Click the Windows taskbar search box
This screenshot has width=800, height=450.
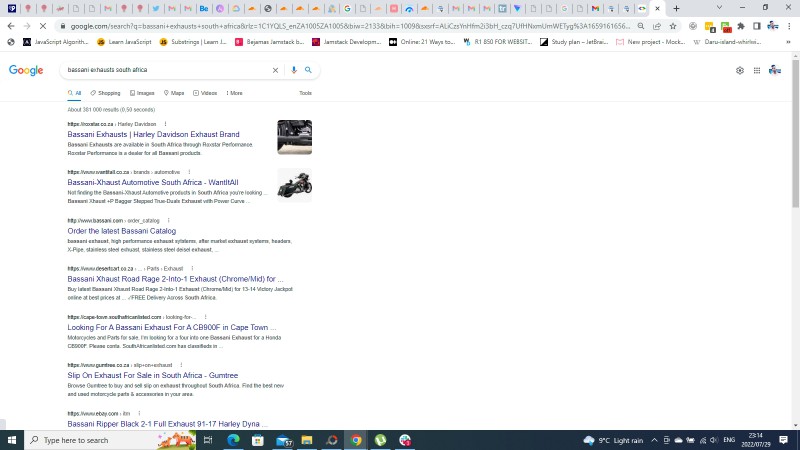[110, 440]
